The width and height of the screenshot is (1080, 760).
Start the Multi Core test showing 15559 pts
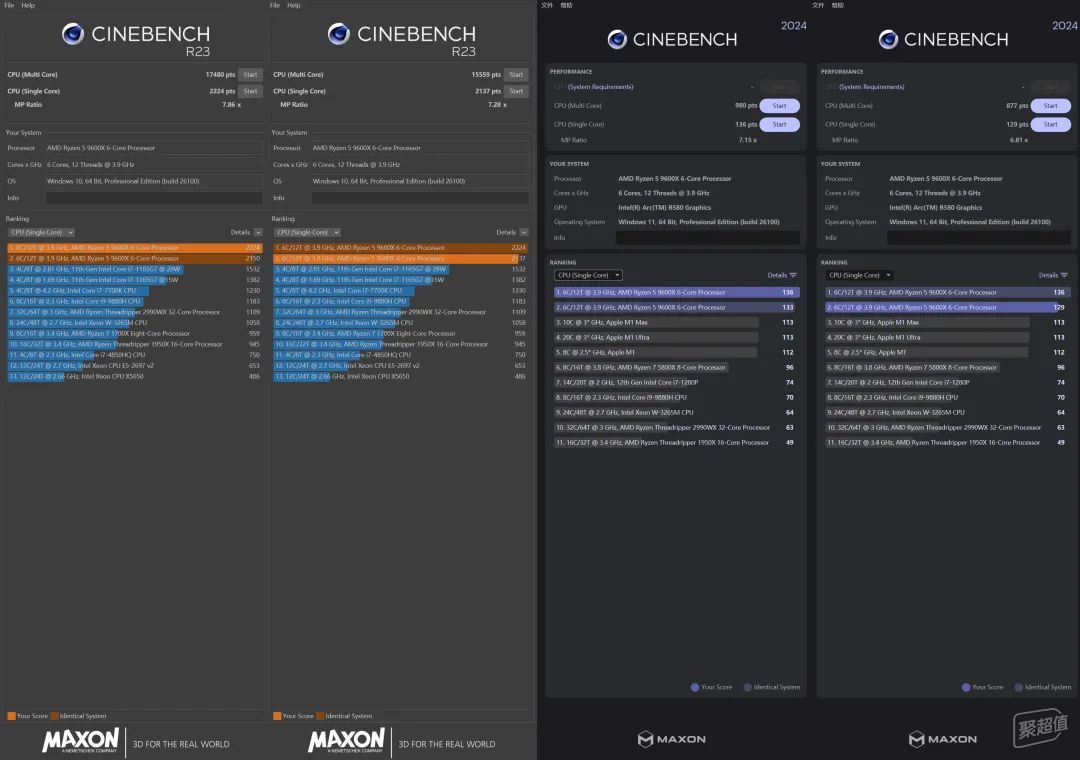click(x=516, y=74)
